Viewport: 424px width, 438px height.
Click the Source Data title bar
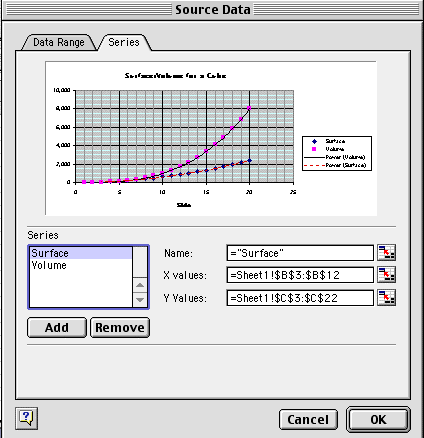click(212, 10)
